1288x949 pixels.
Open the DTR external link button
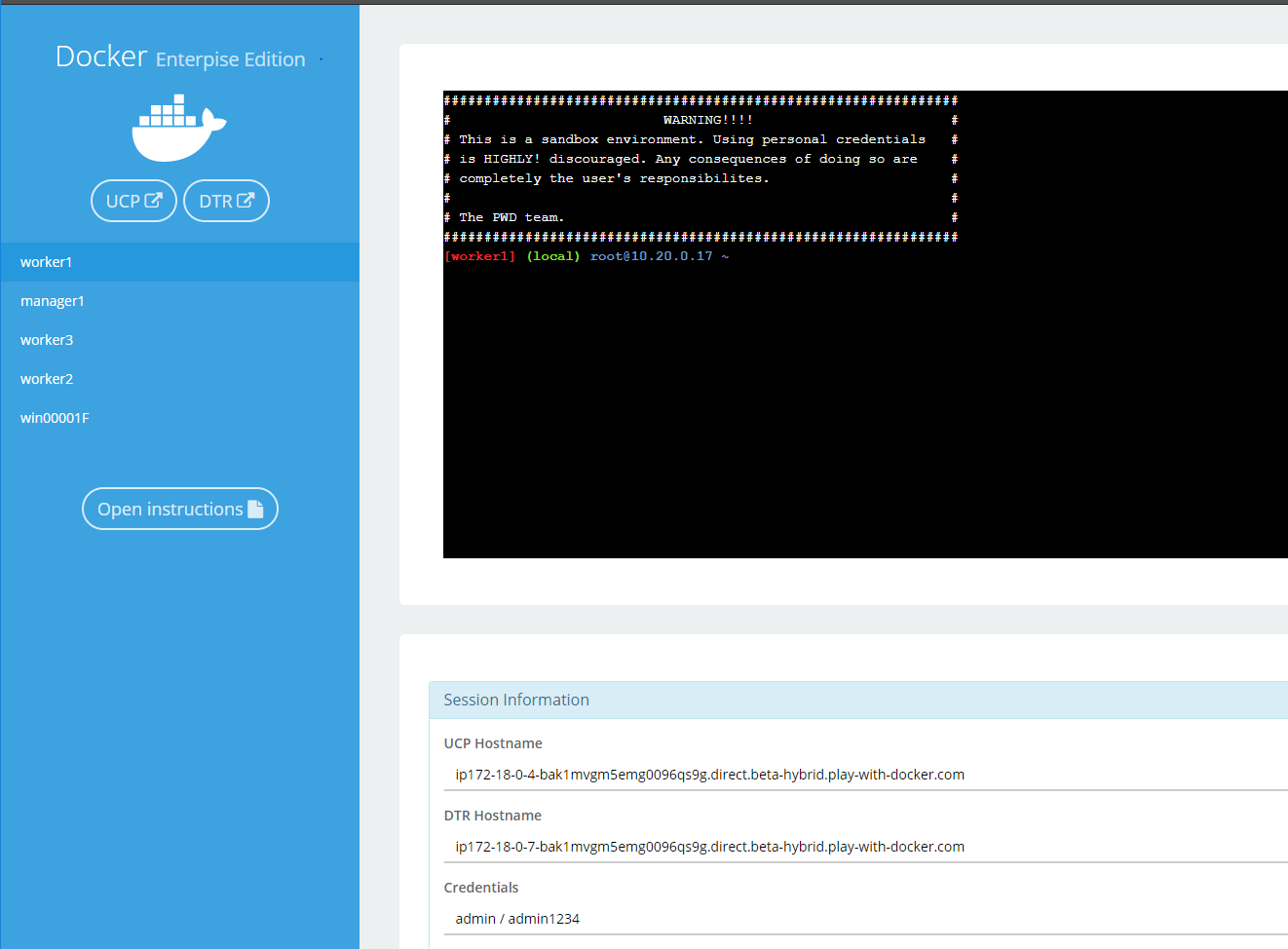point(226,201)
